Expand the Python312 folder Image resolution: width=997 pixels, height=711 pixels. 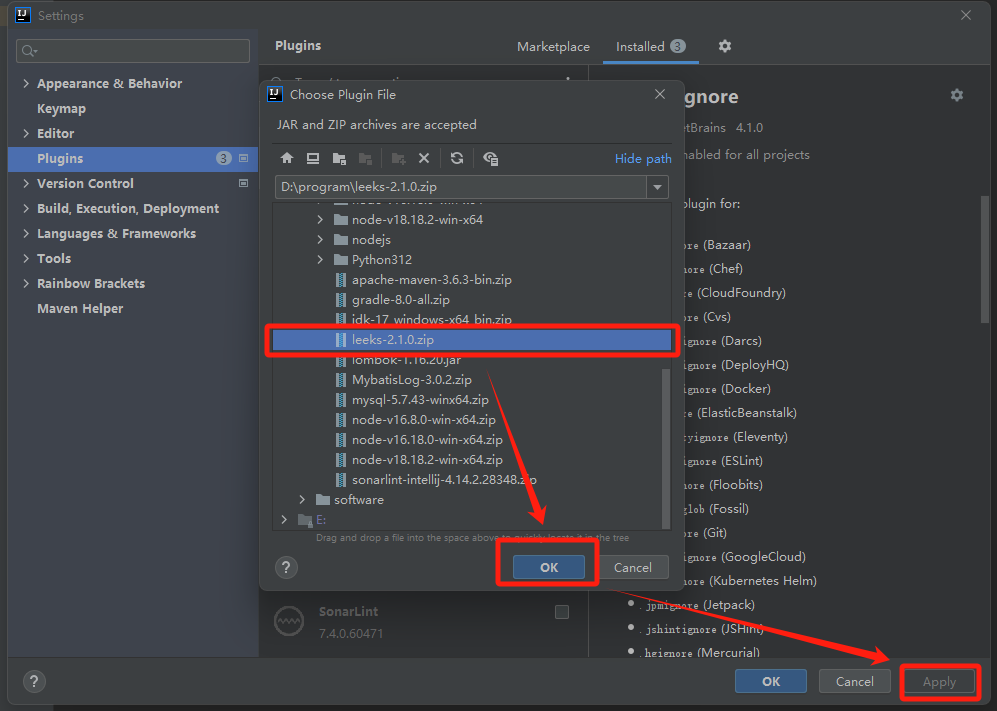pos(320,259)
